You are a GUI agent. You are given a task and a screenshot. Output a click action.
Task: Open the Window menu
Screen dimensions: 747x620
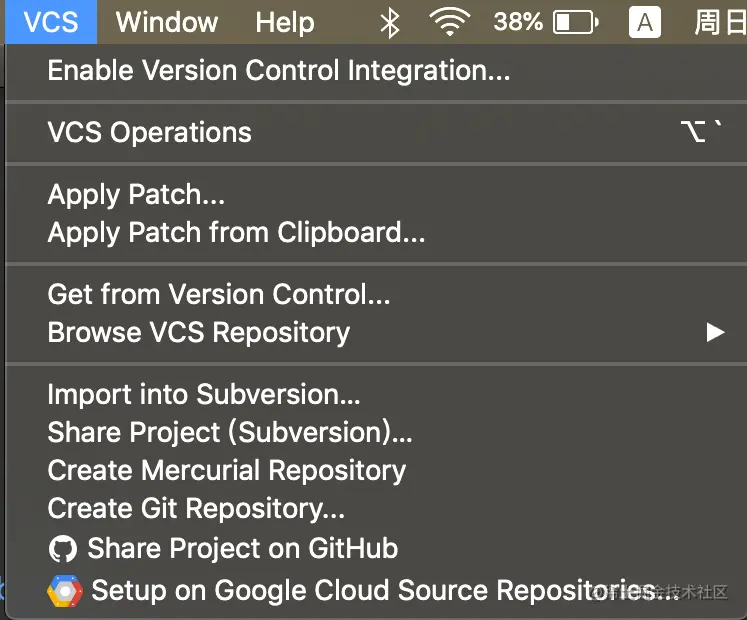click(x=167, y=22)
